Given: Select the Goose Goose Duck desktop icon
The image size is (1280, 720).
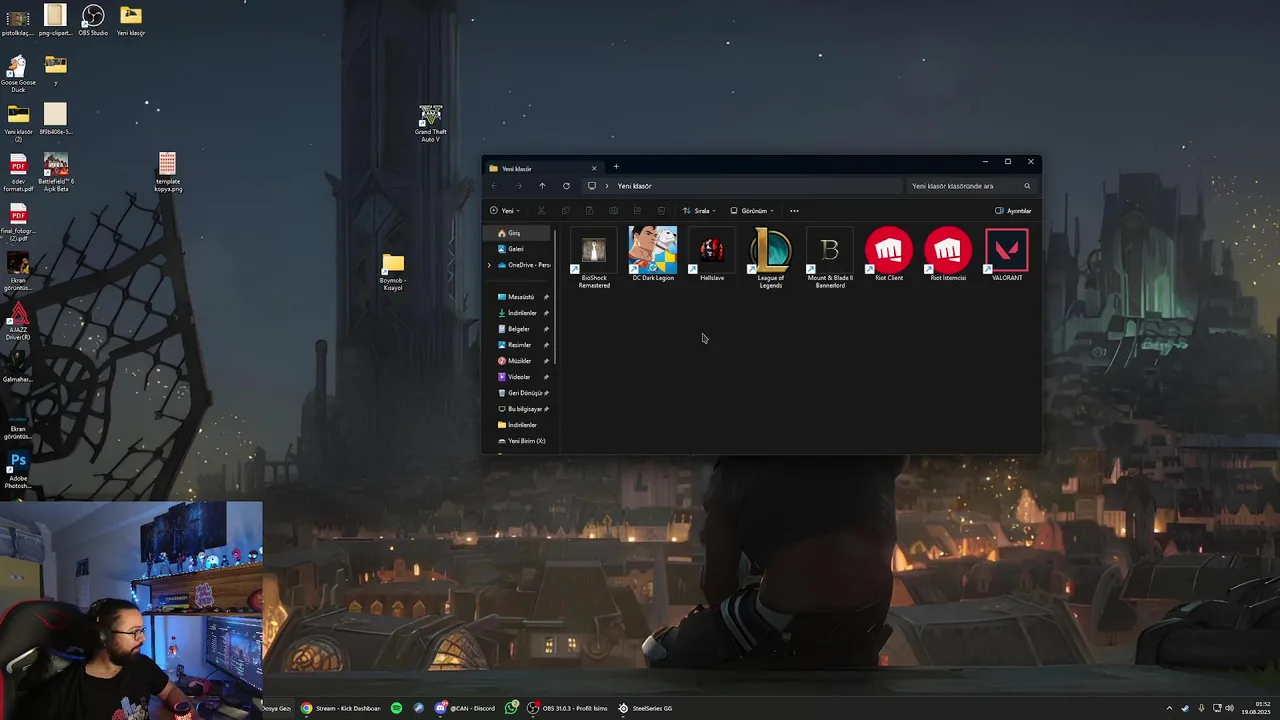Looking at the screenshot, I should (18, 74).
